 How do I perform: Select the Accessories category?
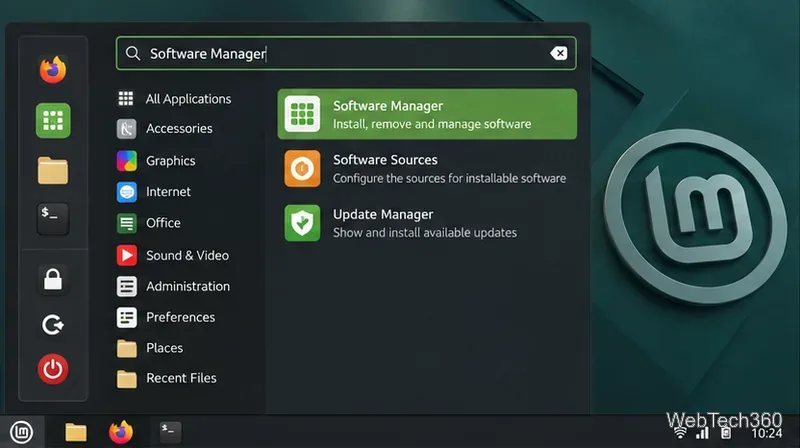[164, 129]
